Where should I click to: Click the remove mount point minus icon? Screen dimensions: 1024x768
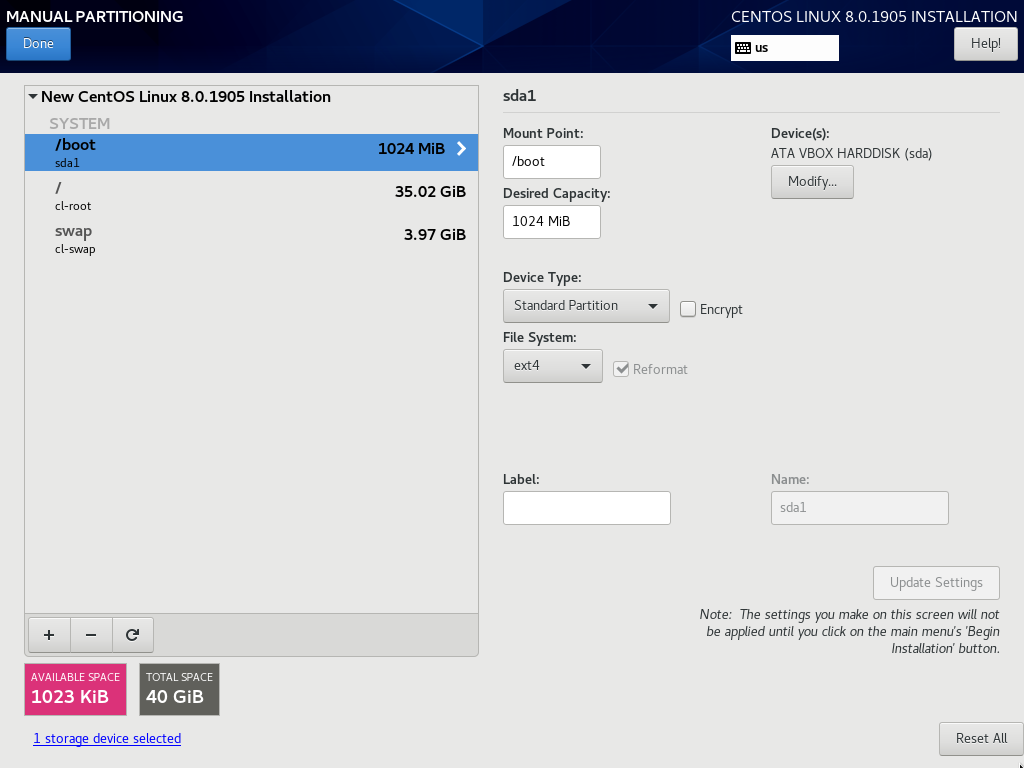(x=91, y=634)
